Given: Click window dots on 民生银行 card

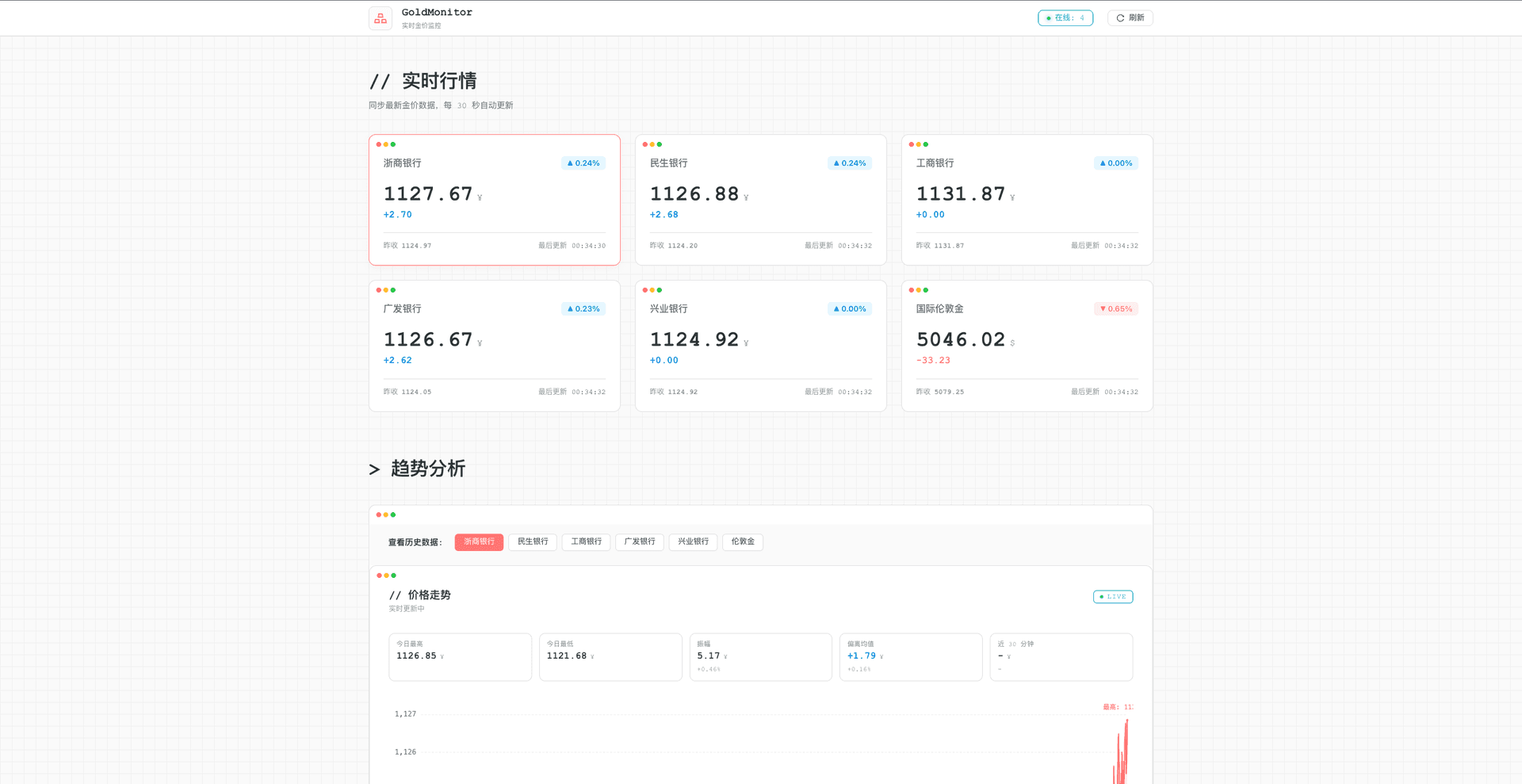Looking at the screenshot, I should 652,144.
